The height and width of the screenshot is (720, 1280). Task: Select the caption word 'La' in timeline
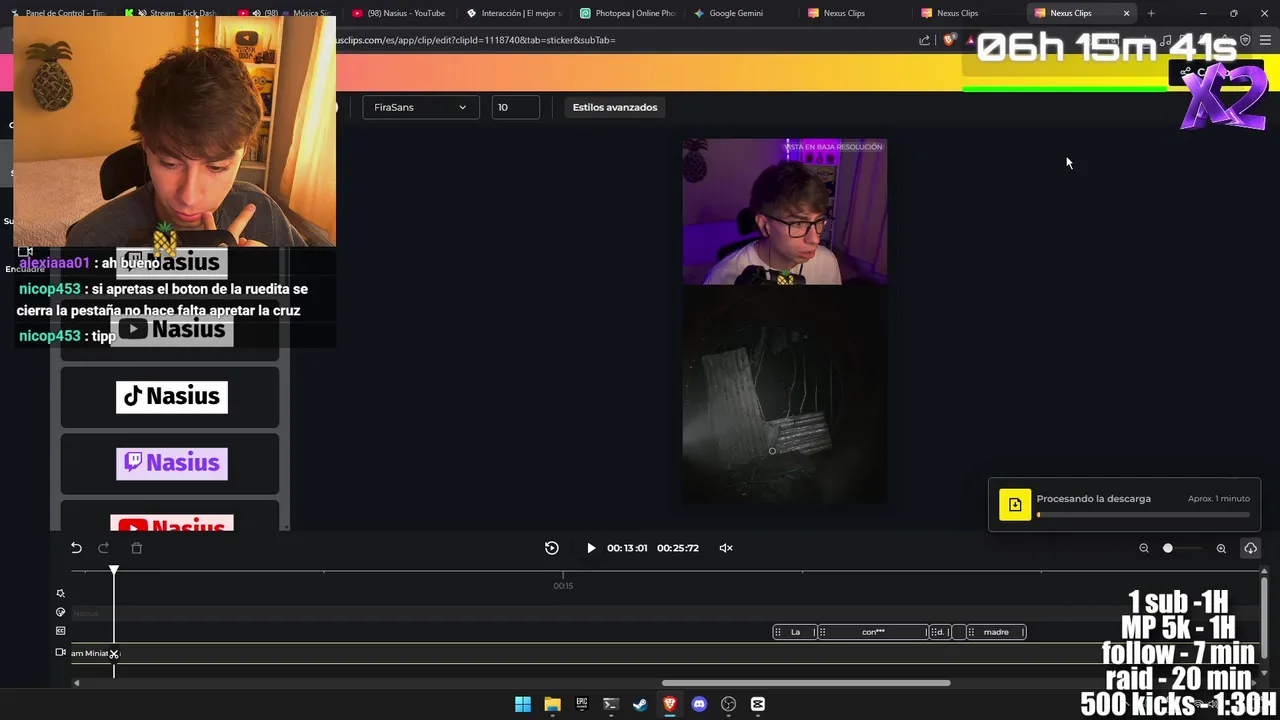pos(795,632)
